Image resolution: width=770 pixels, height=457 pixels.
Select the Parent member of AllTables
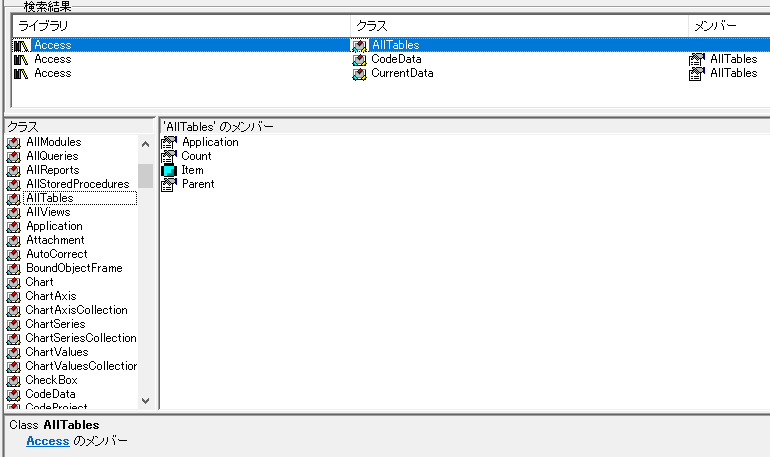(198, 184)
